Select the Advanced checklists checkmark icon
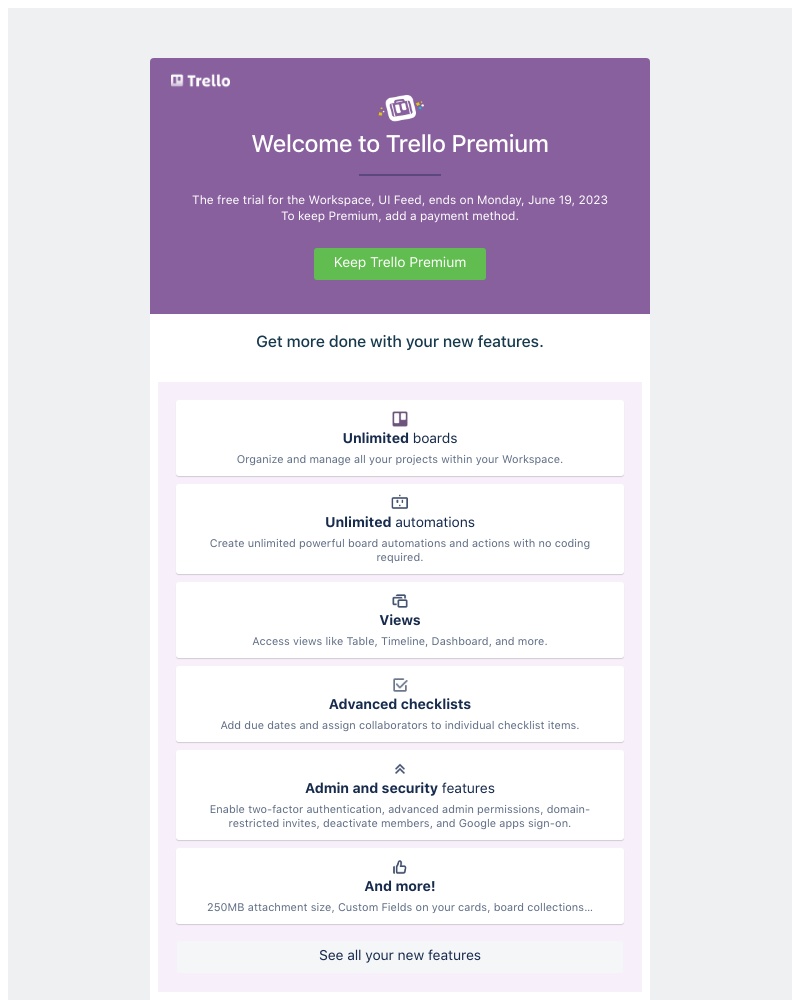Viewport: 800px width, 1000px height. (x=400, y=685)
